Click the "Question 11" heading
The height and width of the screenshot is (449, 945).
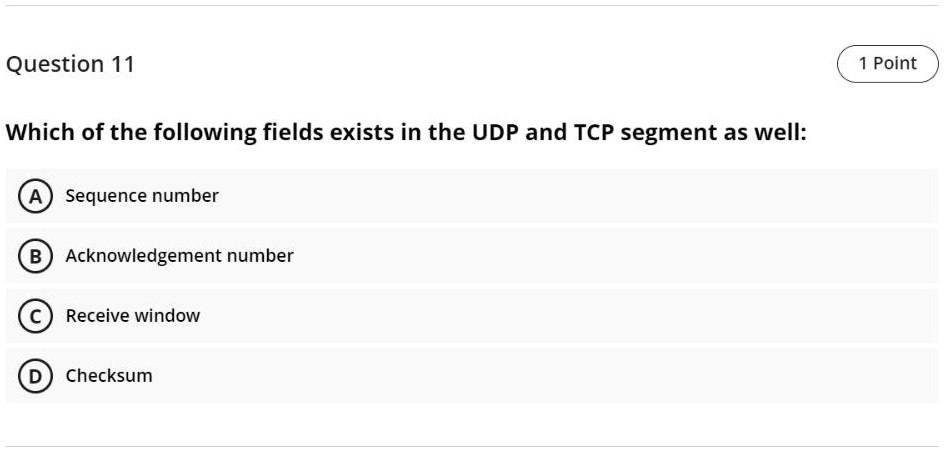pos(70,64)
